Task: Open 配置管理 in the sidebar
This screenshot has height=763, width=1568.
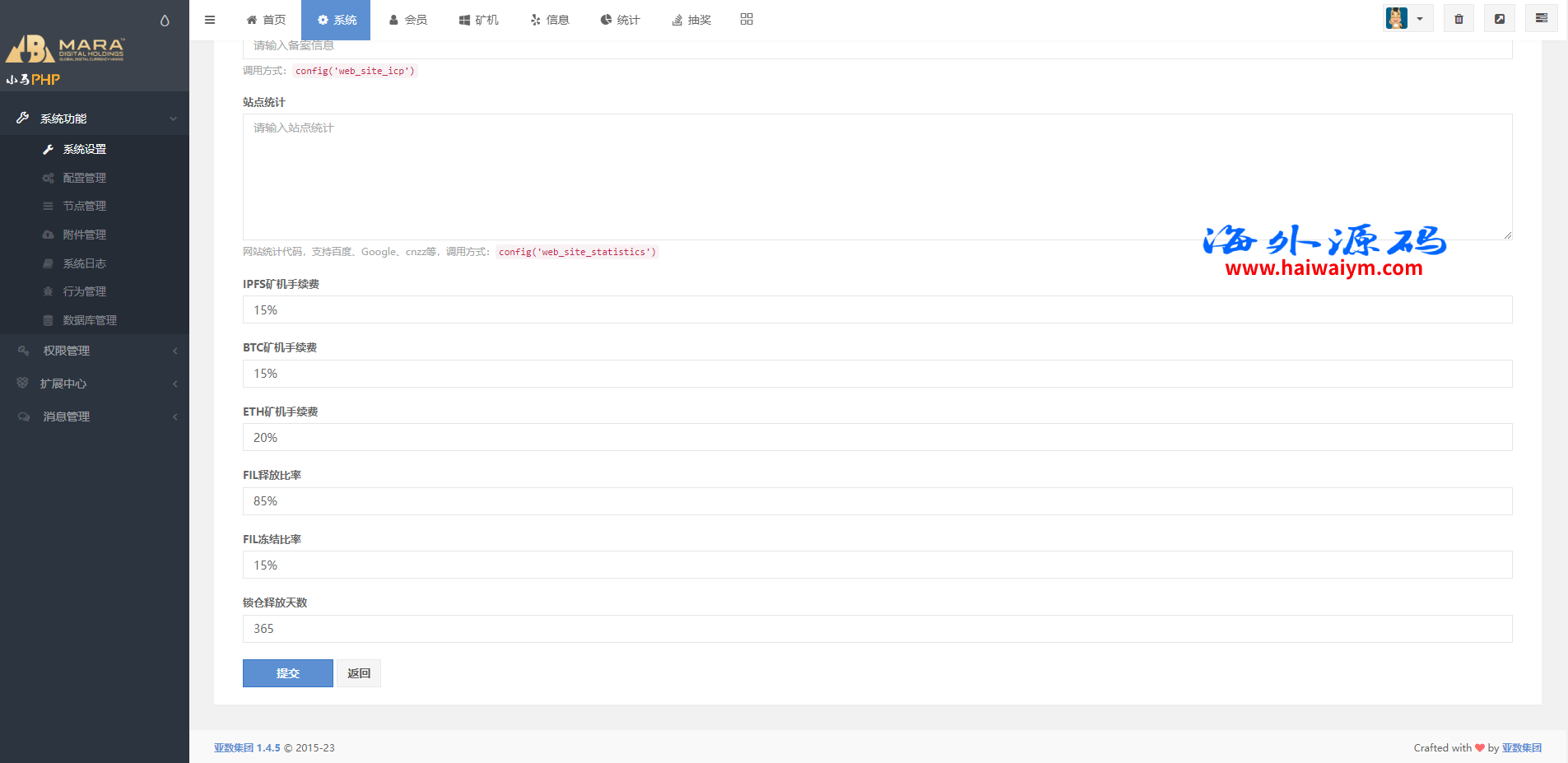Action: [x=84, y=178]
